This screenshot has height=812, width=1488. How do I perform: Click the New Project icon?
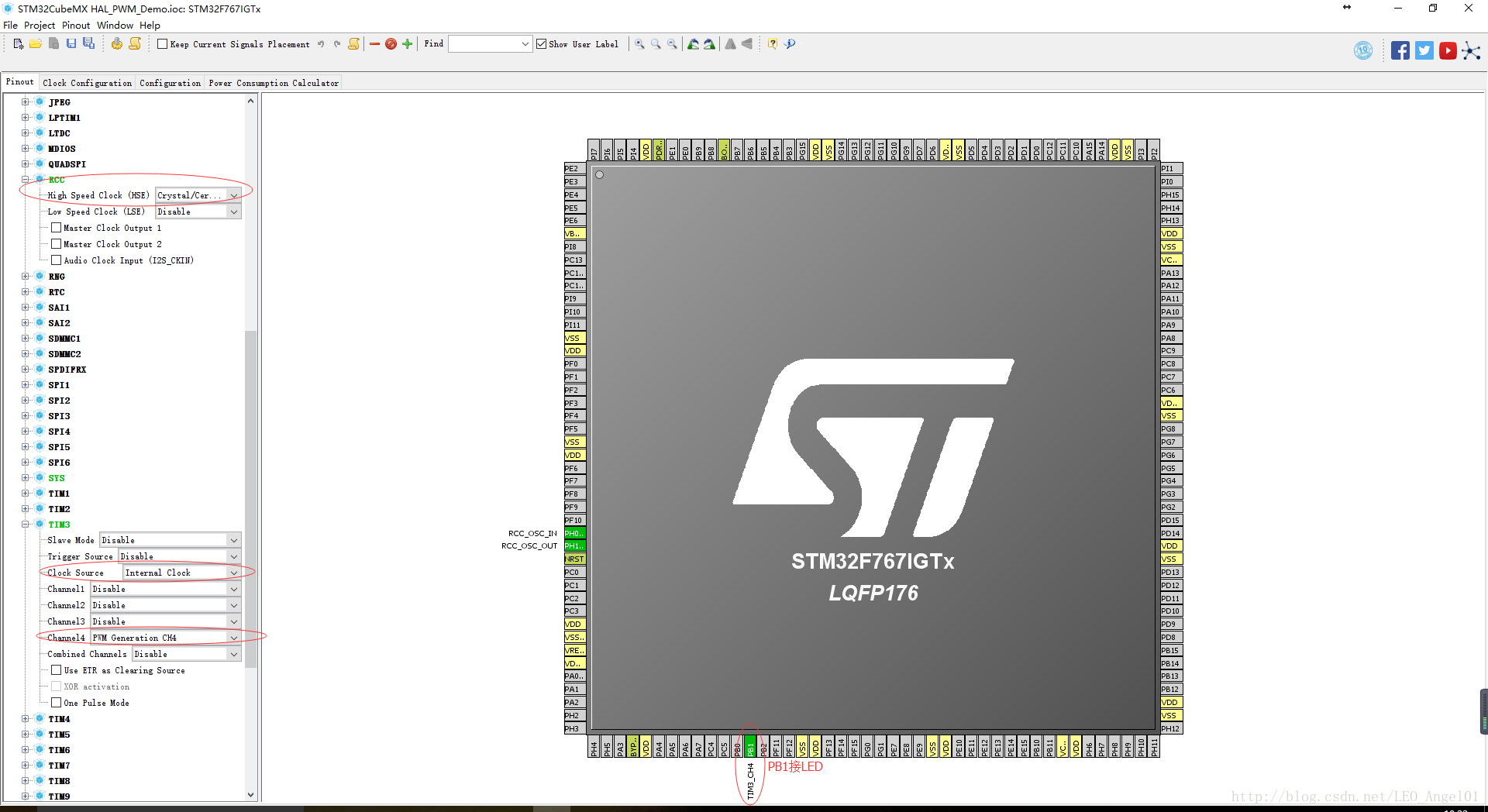(x=19, y=44)
